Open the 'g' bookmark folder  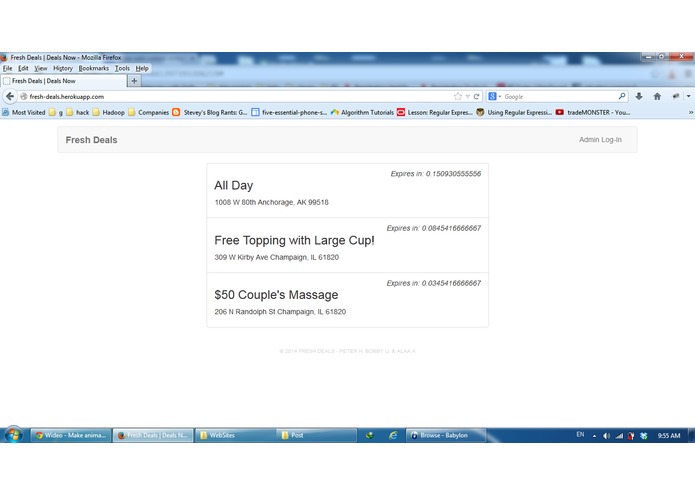[56, 113]
